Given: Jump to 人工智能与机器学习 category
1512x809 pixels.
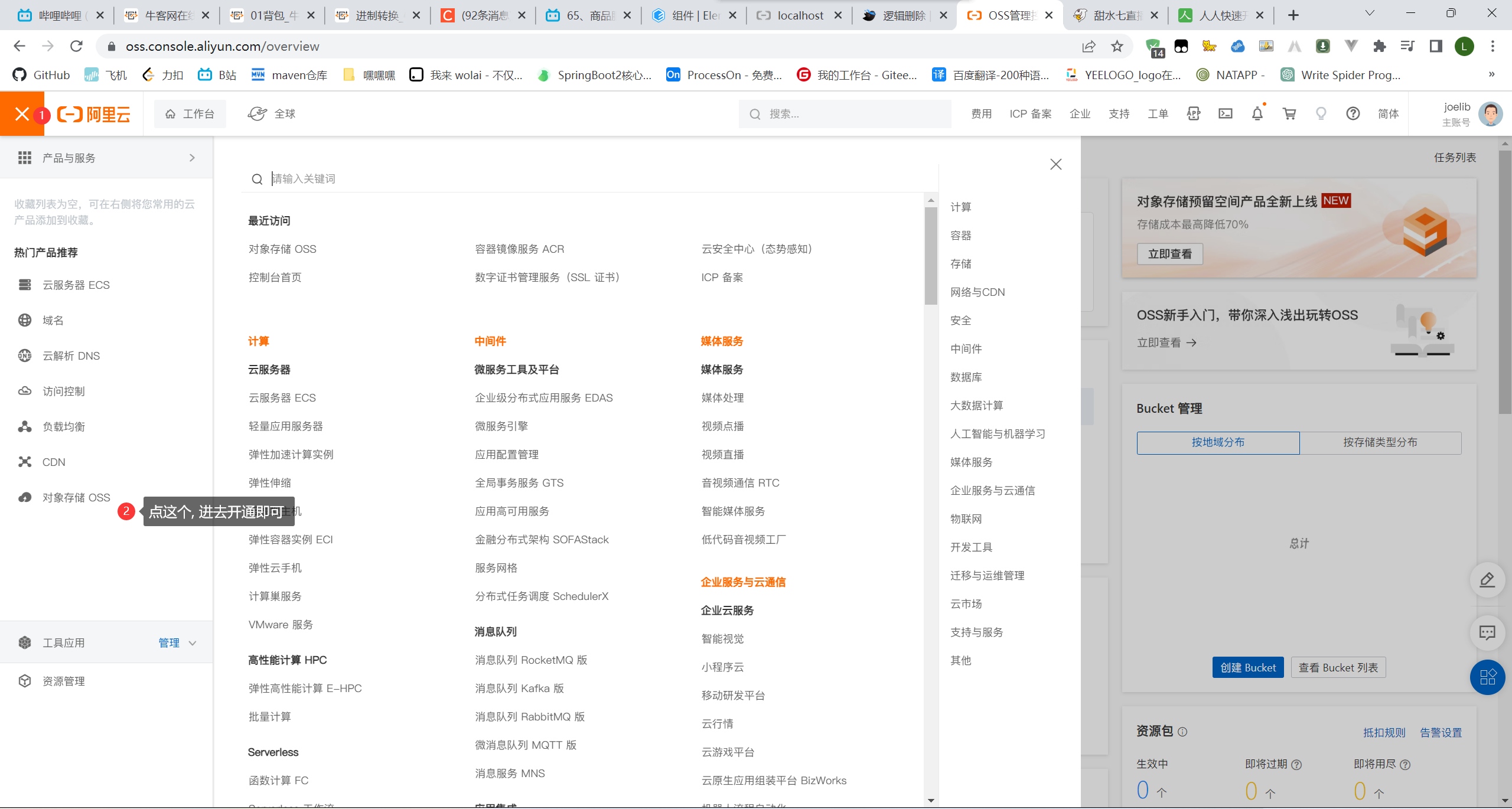Looking at the screenshot, I should [x=998, y=433].
